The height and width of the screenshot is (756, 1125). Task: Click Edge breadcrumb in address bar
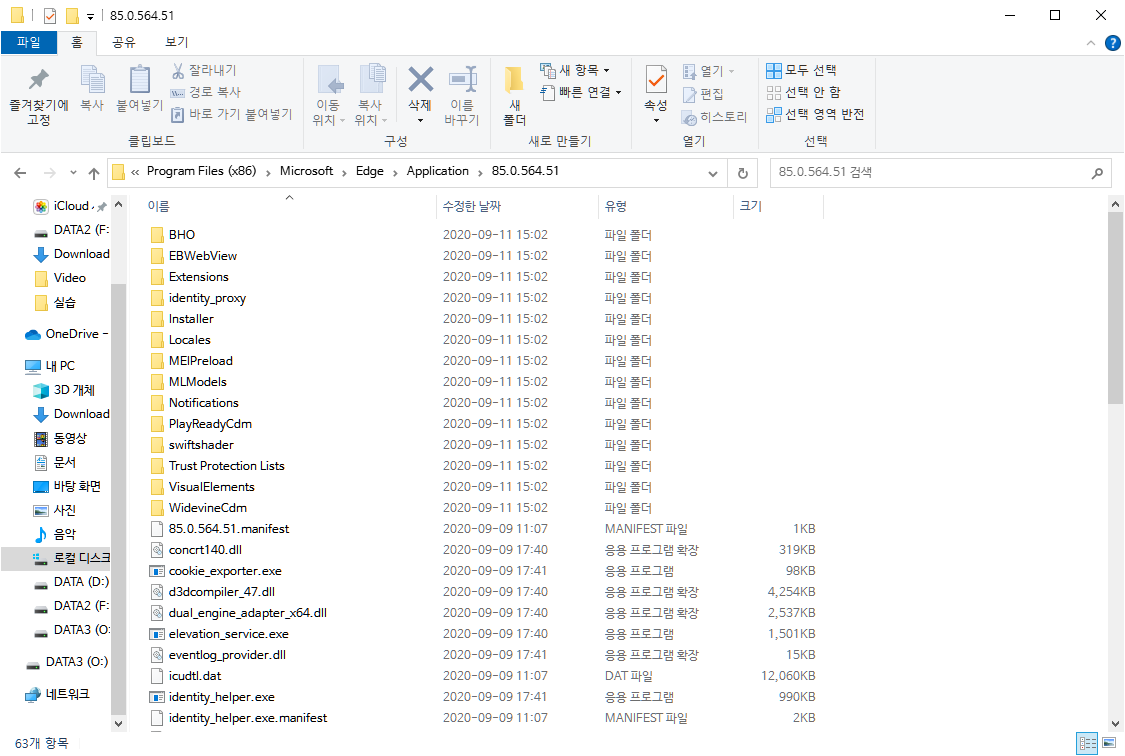(369, 171)
